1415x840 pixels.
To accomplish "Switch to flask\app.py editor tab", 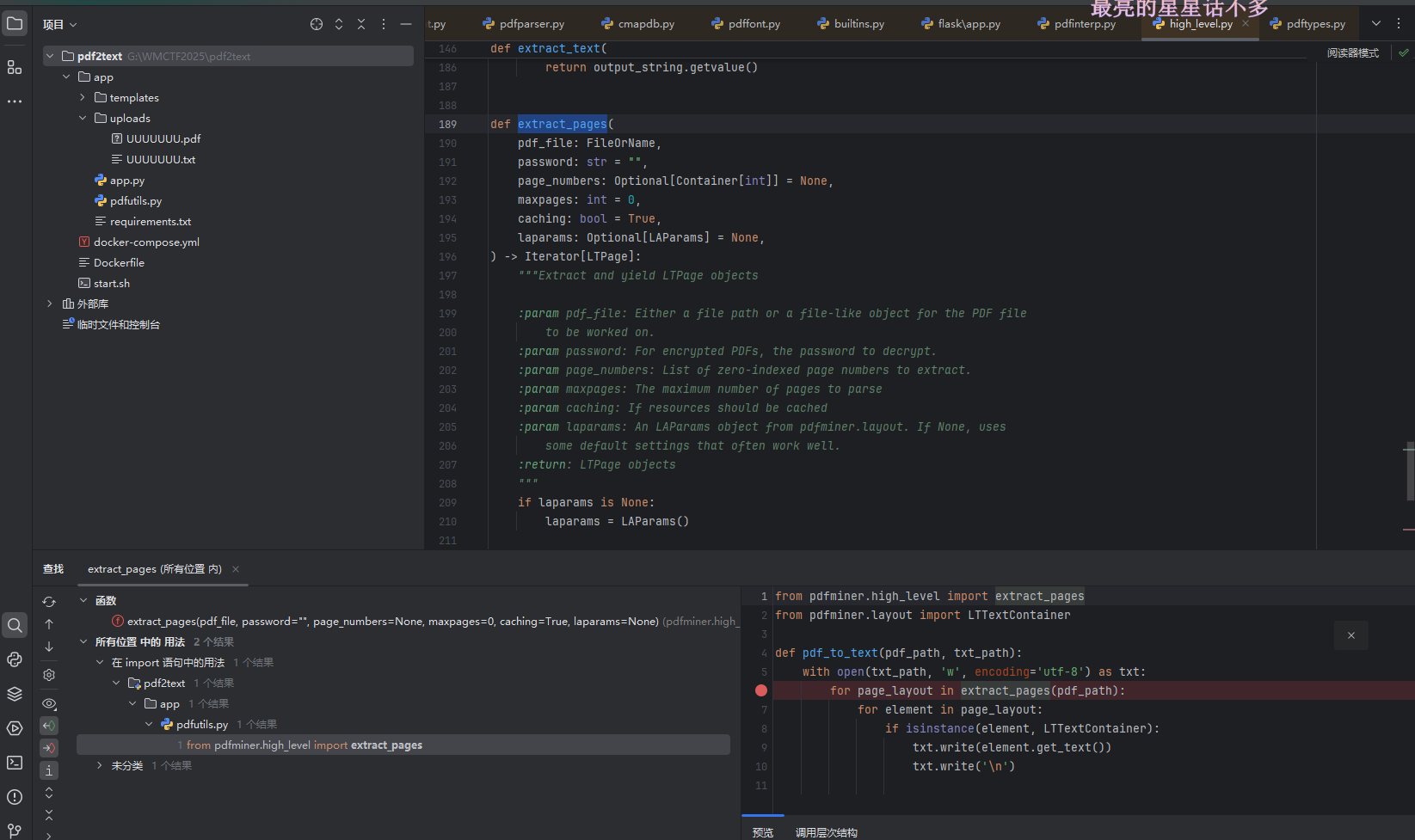I will point(960,24).
